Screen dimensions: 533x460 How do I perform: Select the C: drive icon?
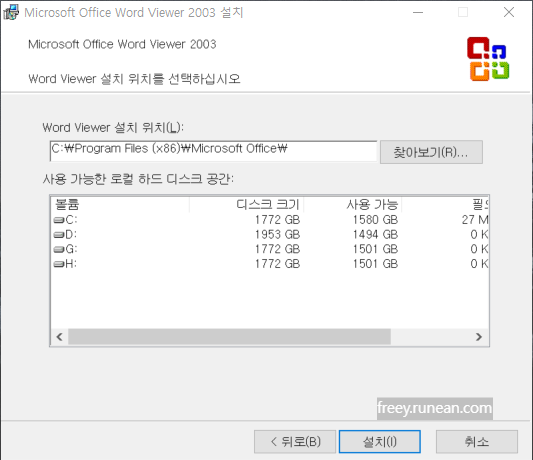(59, 220)
